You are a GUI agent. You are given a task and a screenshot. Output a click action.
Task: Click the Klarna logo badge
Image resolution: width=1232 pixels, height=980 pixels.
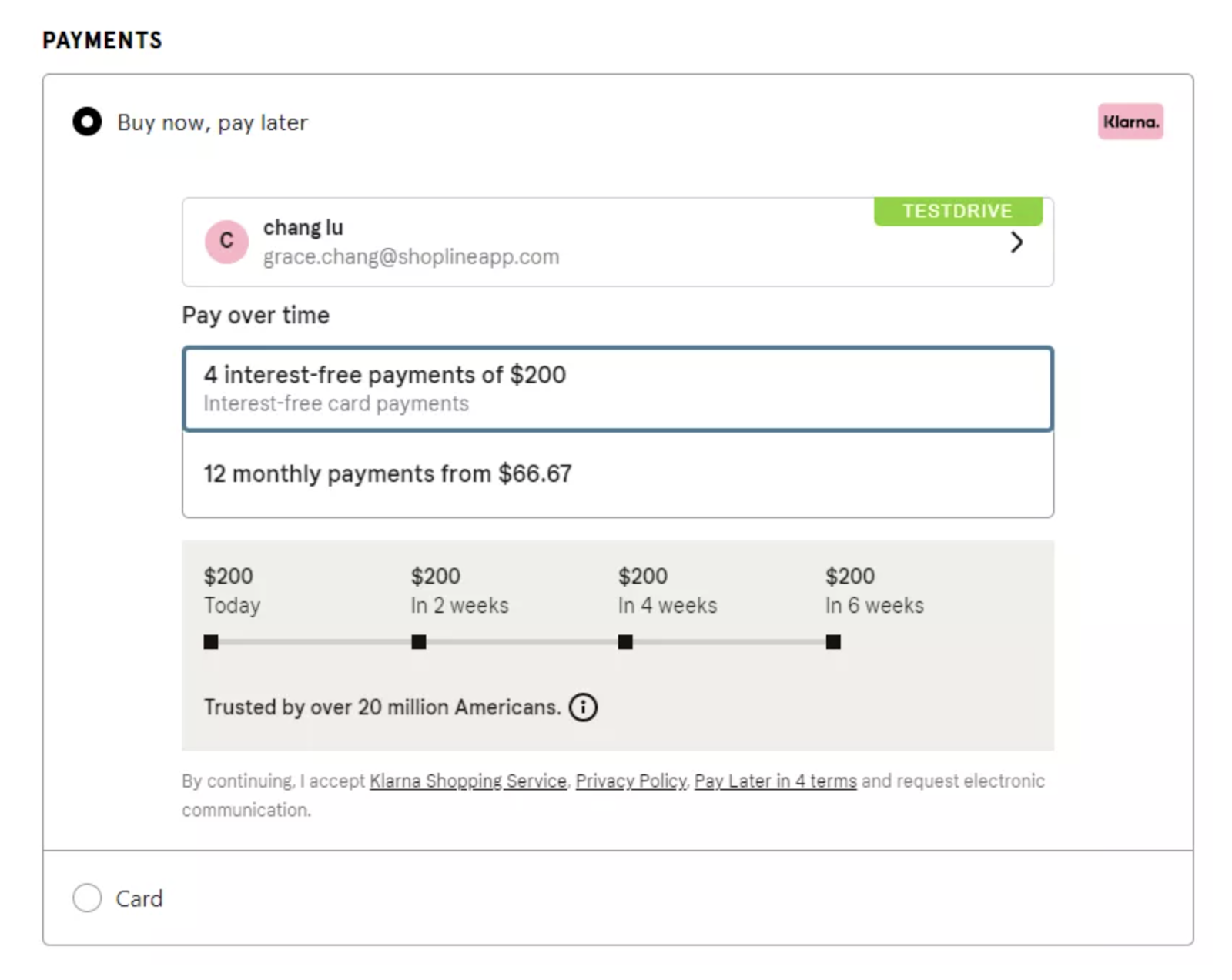1130,122
